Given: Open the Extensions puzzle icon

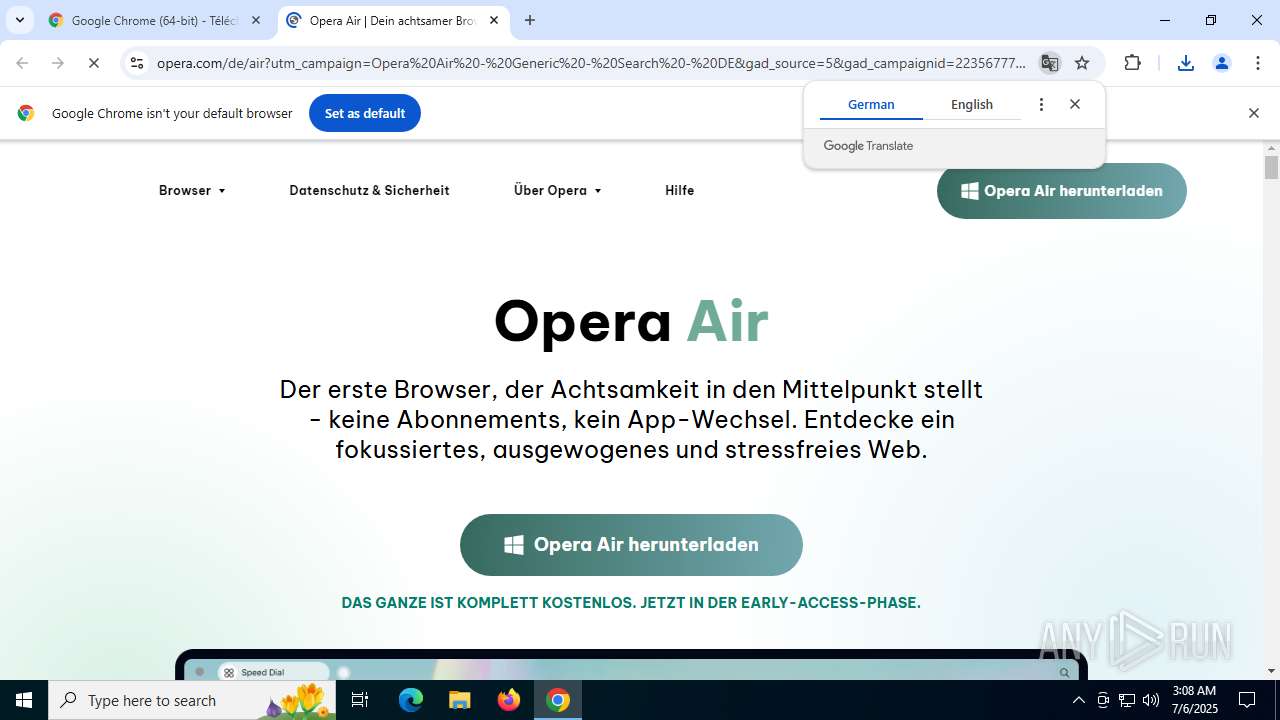Looking at the screenshot, I should click(1132, 63).
